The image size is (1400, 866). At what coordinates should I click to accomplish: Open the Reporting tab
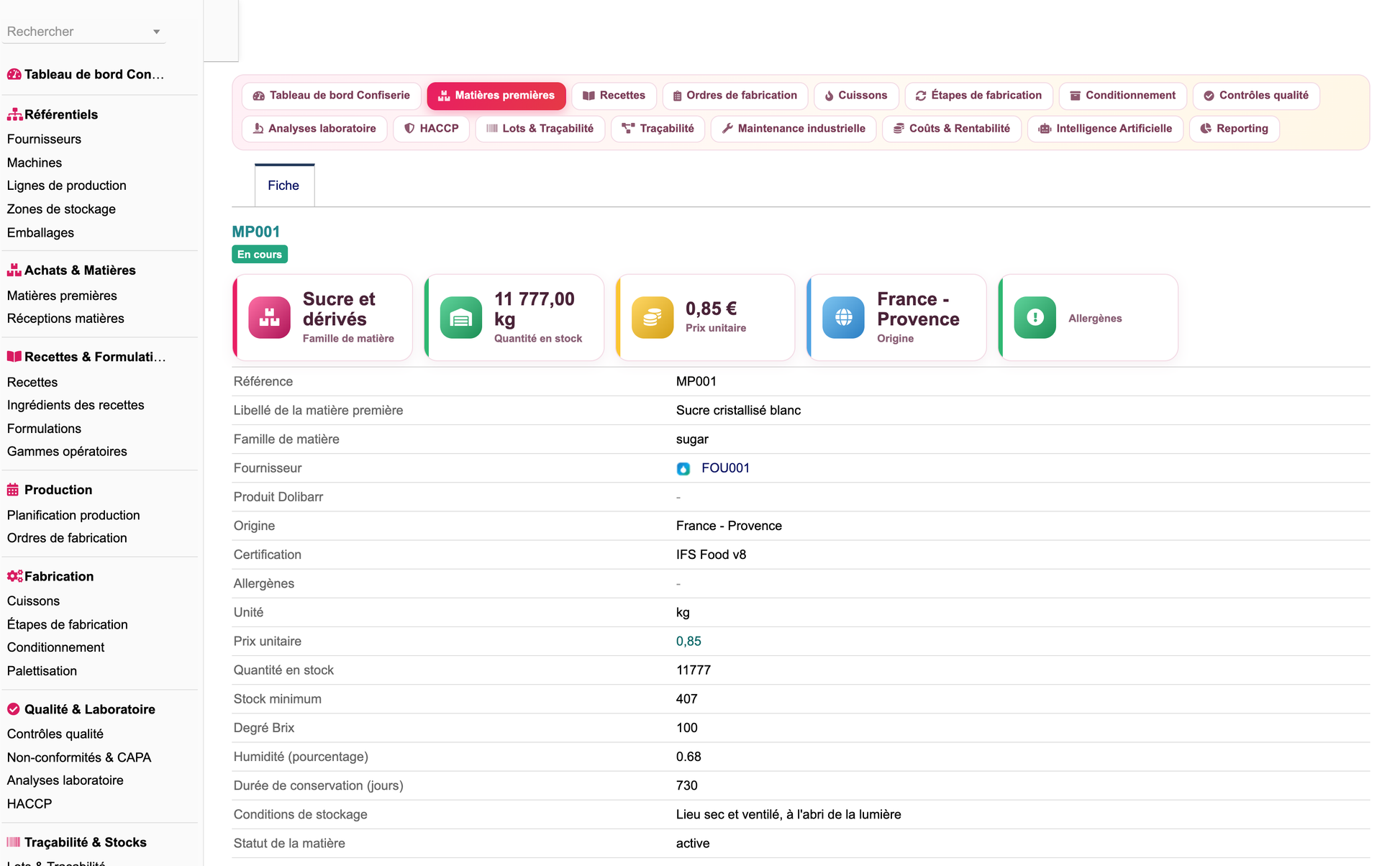[1234, 129]
